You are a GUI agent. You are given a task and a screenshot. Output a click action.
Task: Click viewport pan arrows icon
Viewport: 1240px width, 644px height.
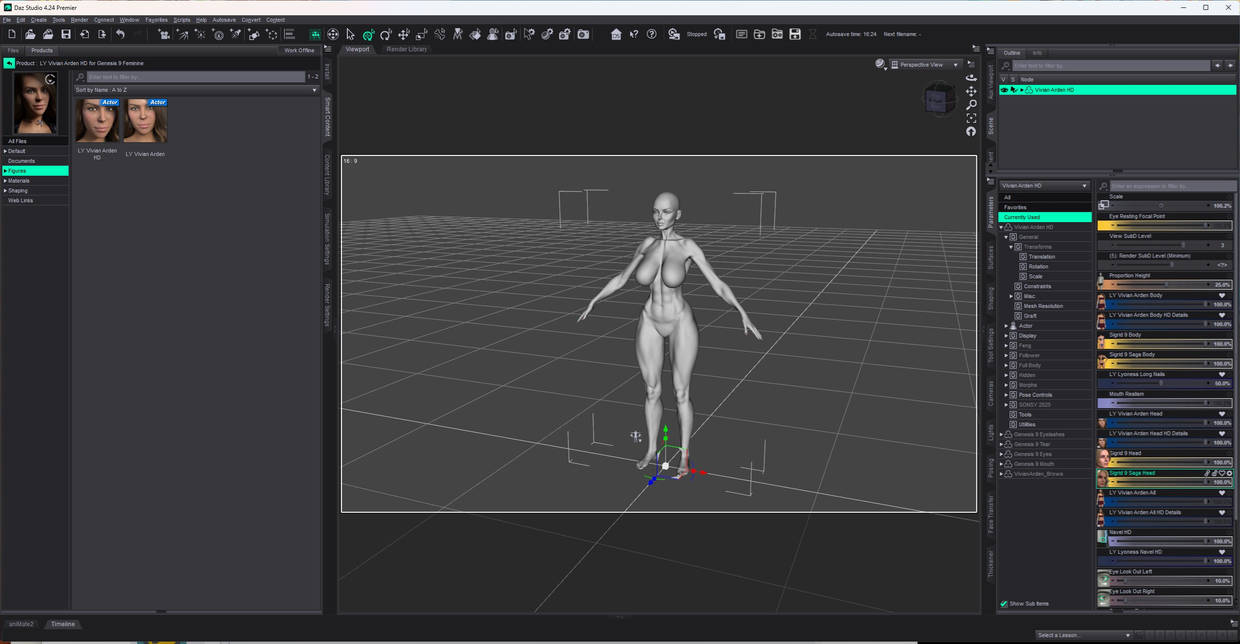[x=971, y=91]
